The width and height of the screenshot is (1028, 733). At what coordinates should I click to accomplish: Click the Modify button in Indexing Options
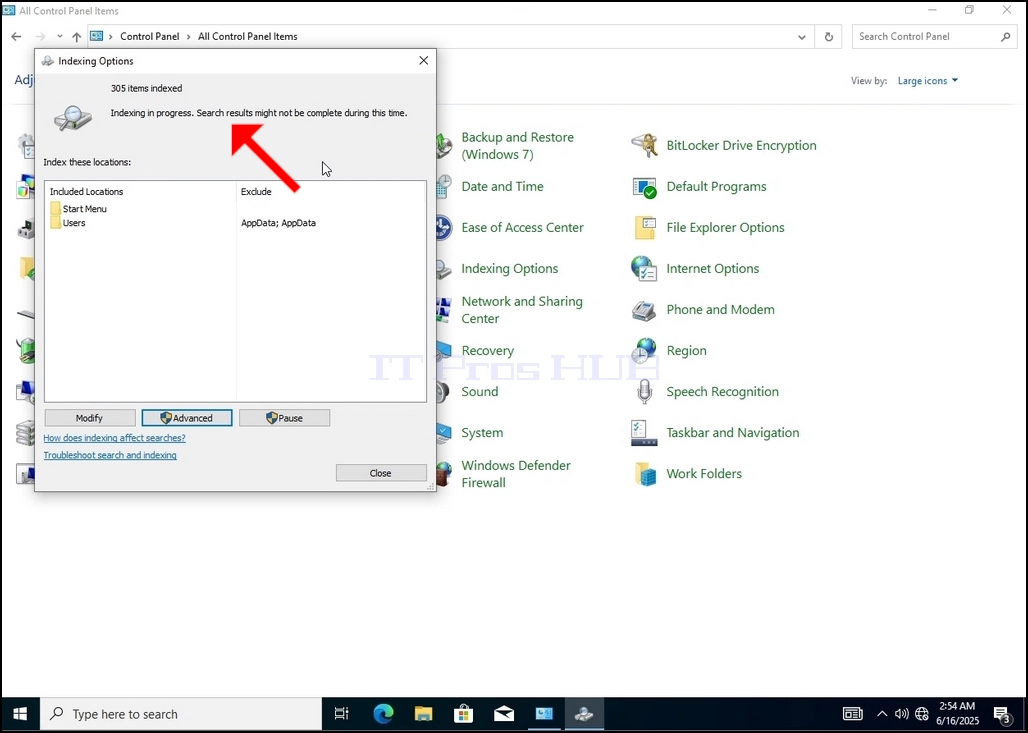90,418
